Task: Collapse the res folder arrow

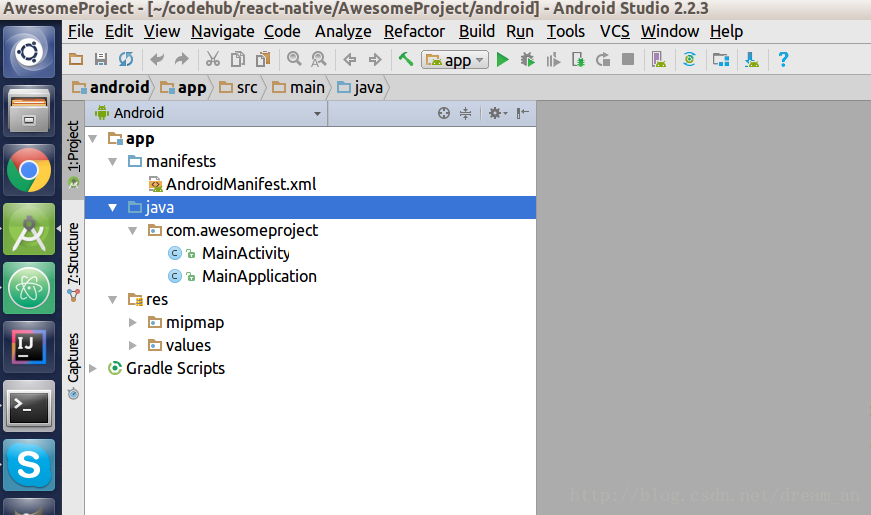Action: (x=113, y=299)
